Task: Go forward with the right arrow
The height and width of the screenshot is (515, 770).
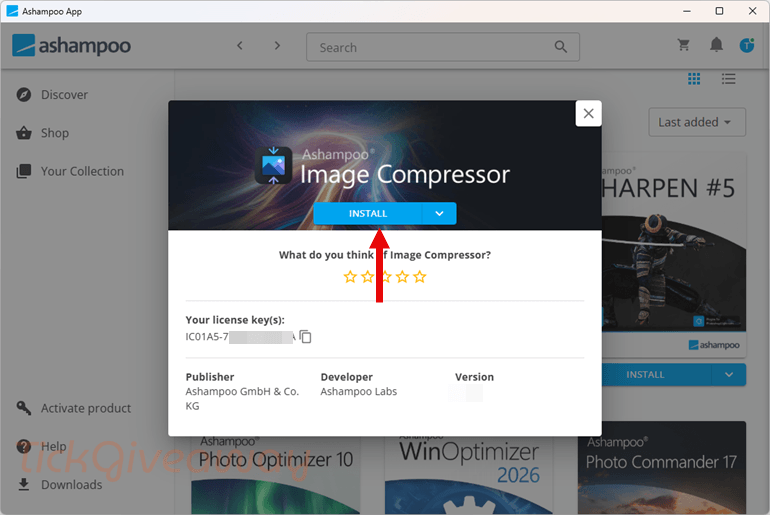Action: pyautogui.click(x=277, y=46)
